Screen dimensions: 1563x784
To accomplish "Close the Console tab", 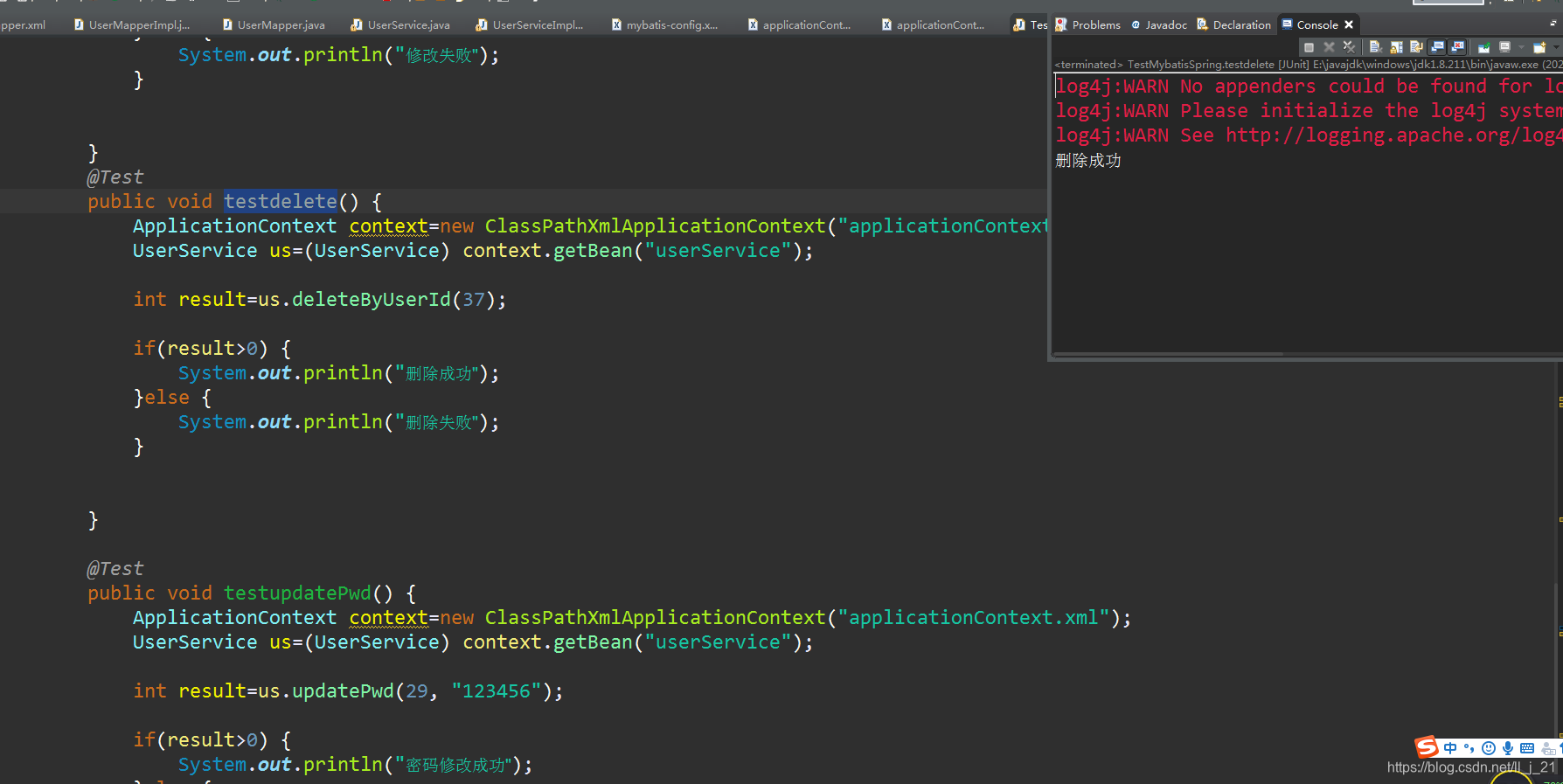I will coord(1349,24).
